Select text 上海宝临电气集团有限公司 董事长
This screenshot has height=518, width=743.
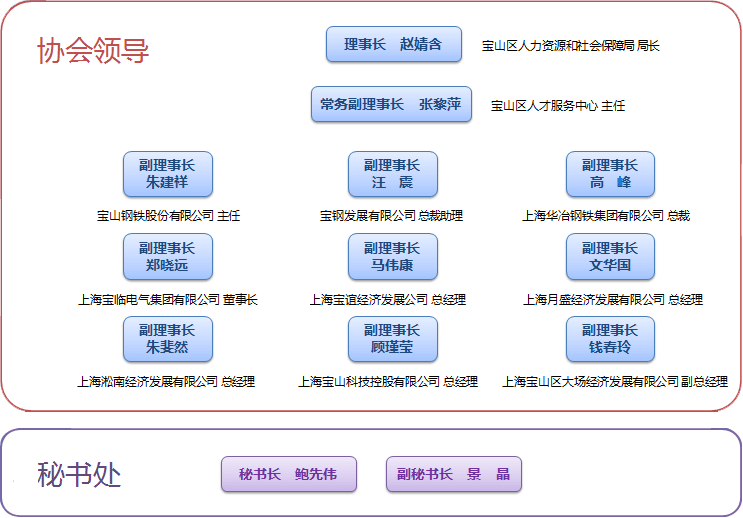168,300
